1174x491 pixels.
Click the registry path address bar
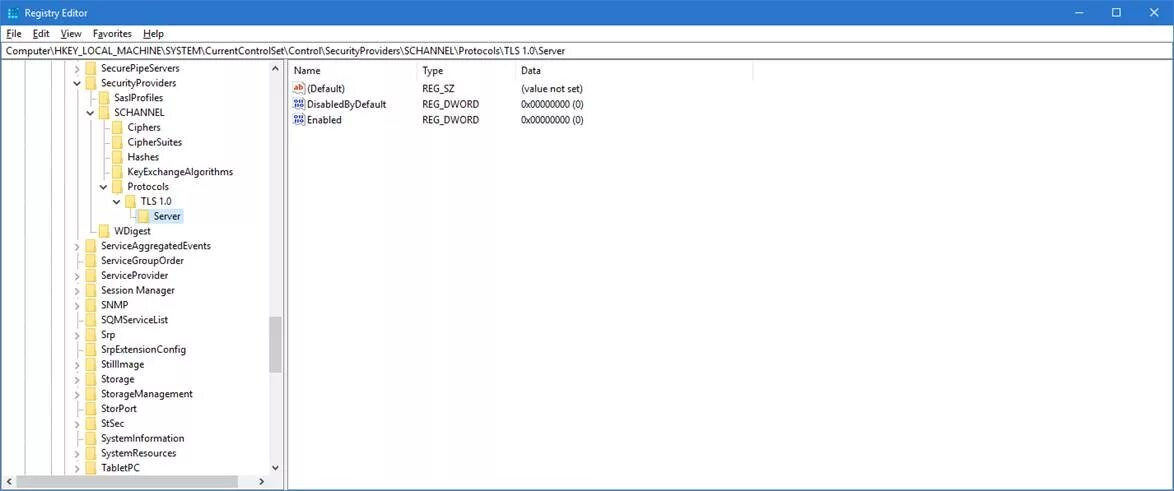[587, 51]
